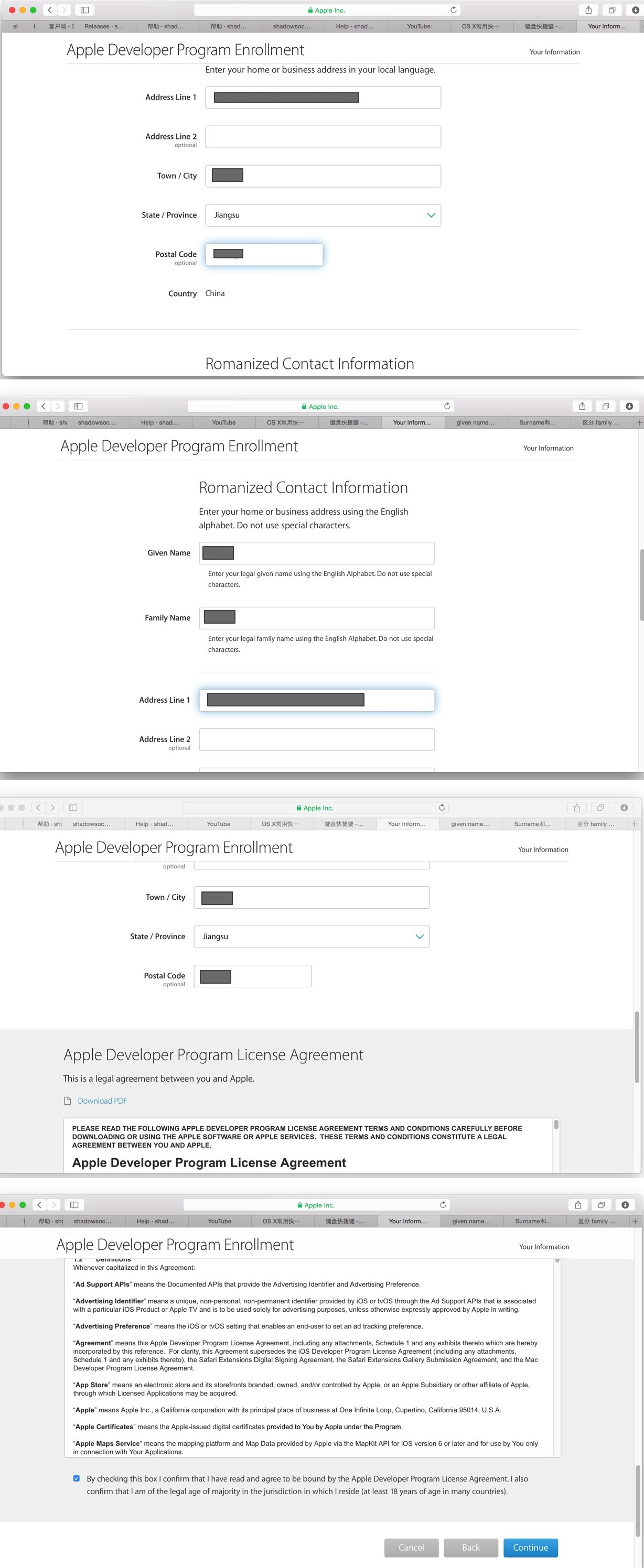Open State / Province dropdown in the Country China window
Screen dimensions: 644x1568
coord(323,215)
